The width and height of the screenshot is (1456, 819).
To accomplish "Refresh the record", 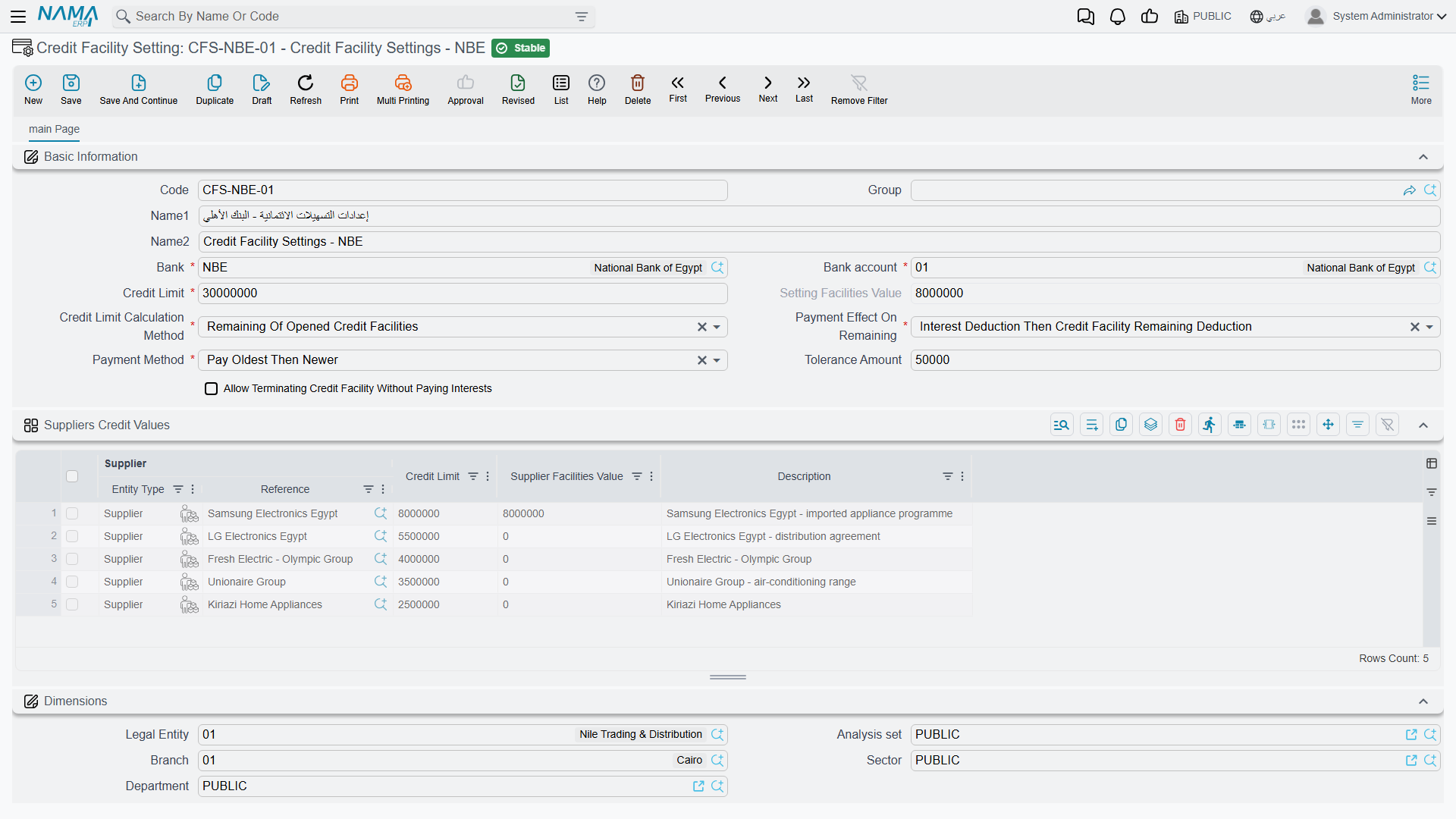I will pyautogui.click(x=306, y=89).
